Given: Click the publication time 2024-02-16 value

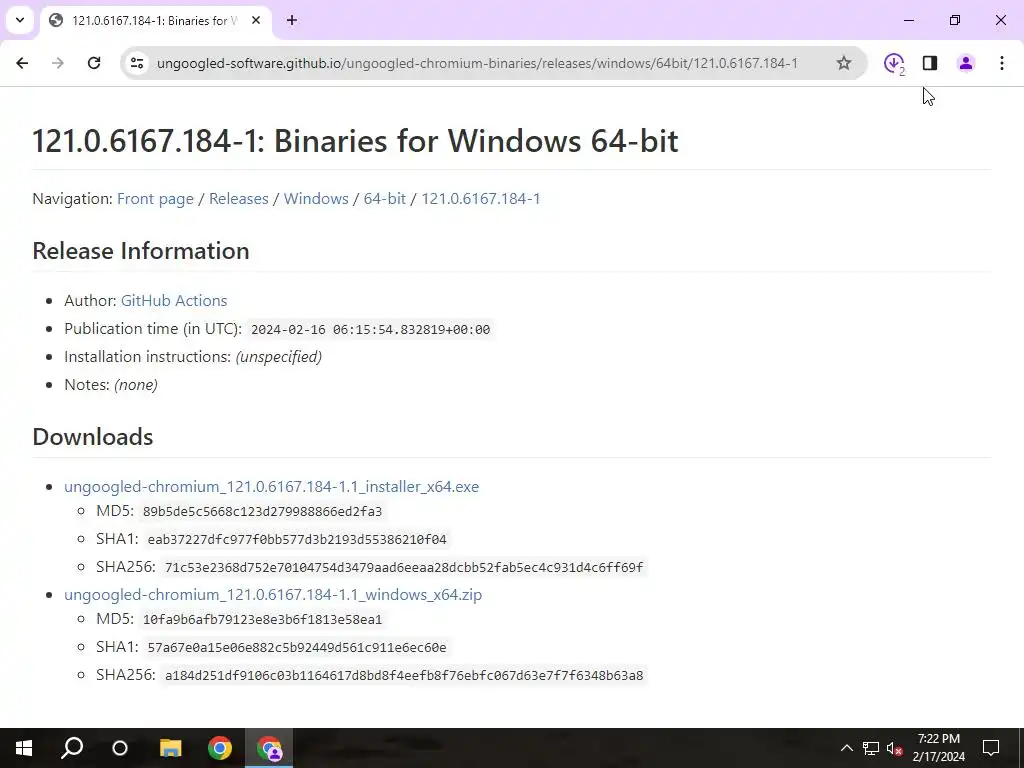Looking at the screenshot, I should (370, 330).
